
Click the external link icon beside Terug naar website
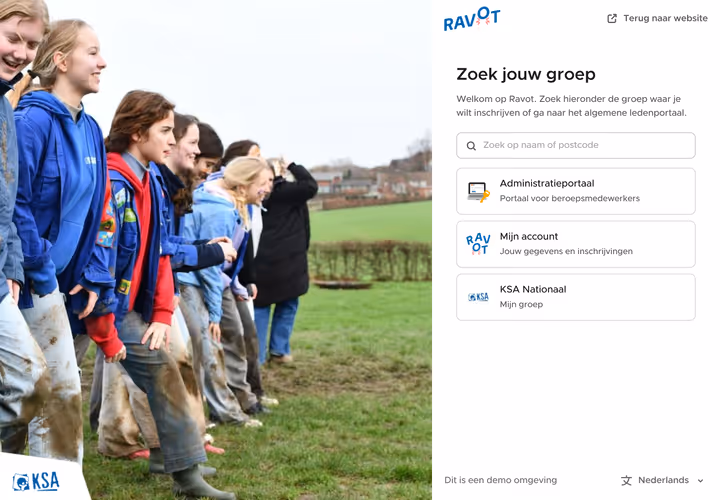612,18
